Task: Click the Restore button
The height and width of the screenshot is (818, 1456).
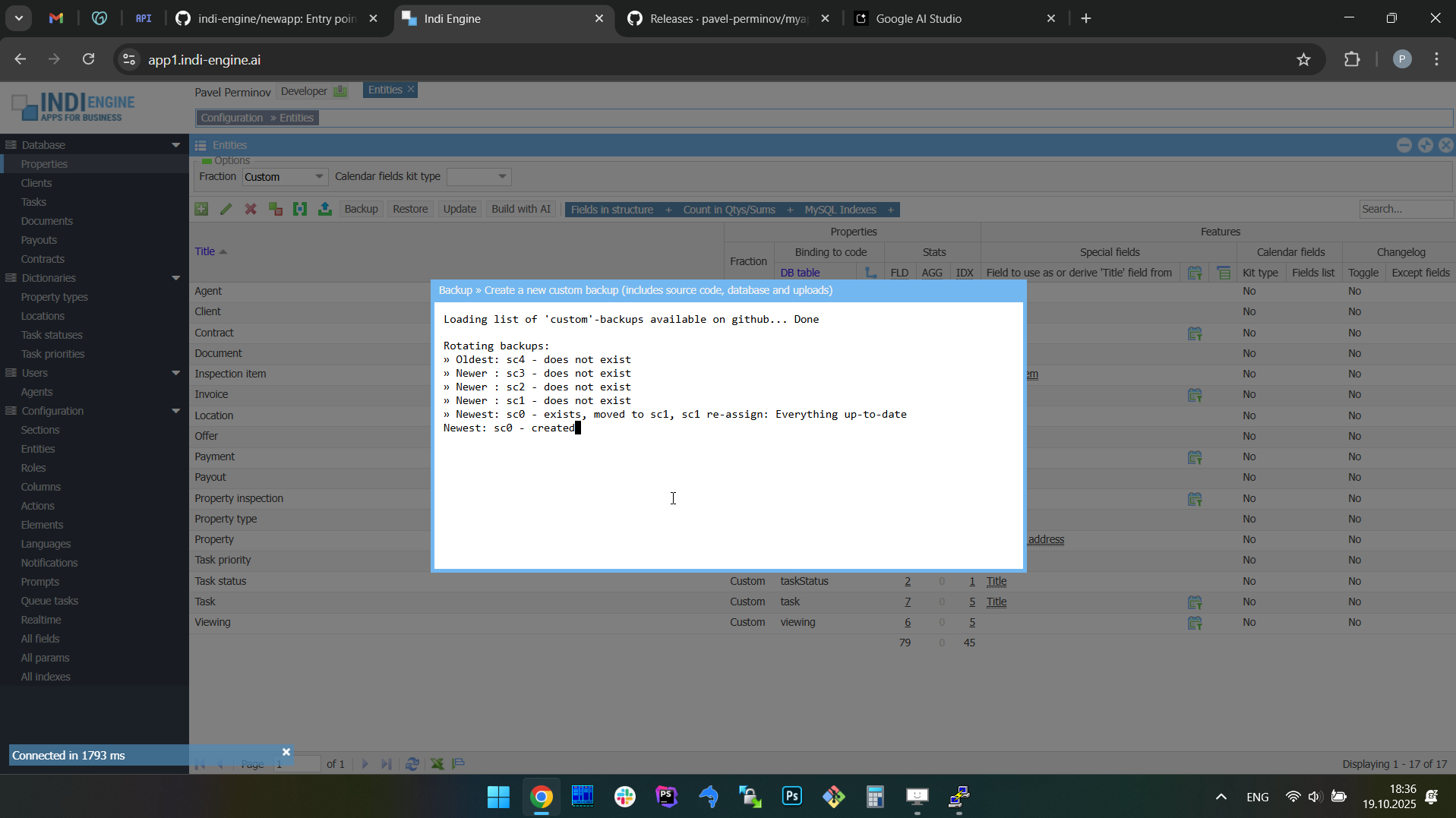Action: 410,210
